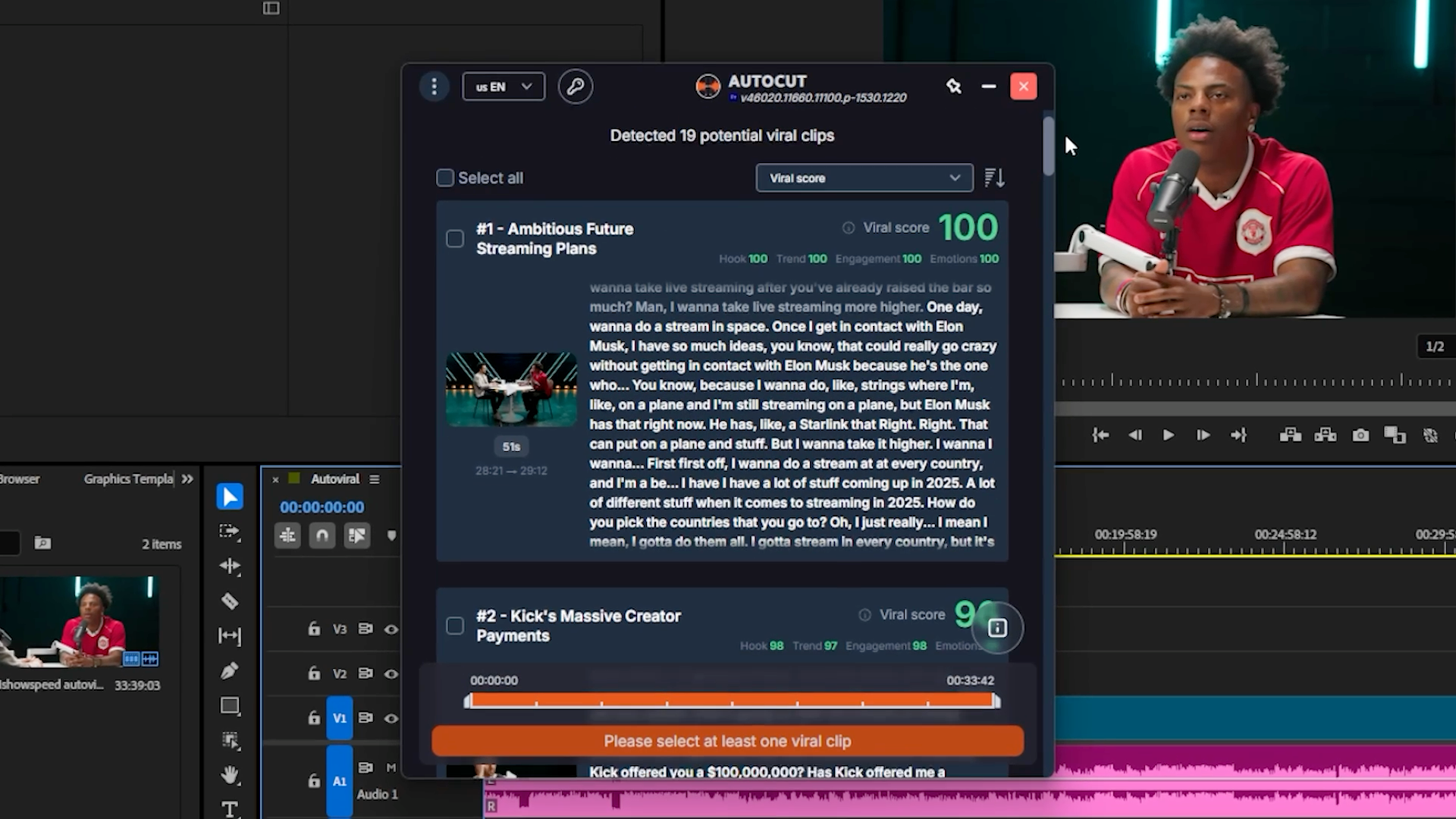Click the Extract button in Program Monitor
Image resolution: width=1456 pixels, height=819 pixels.
[1326, 435]
